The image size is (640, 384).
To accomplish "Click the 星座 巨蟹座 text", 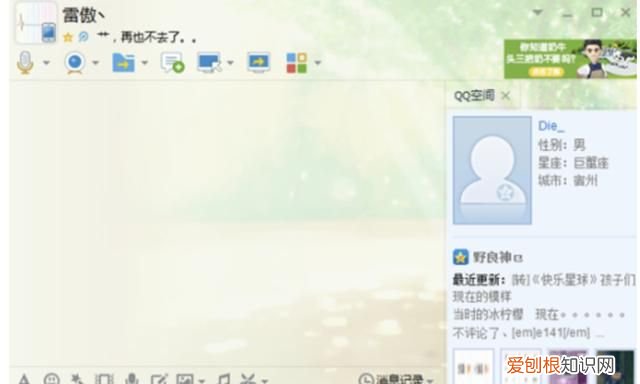I will (x=573, y=163).
